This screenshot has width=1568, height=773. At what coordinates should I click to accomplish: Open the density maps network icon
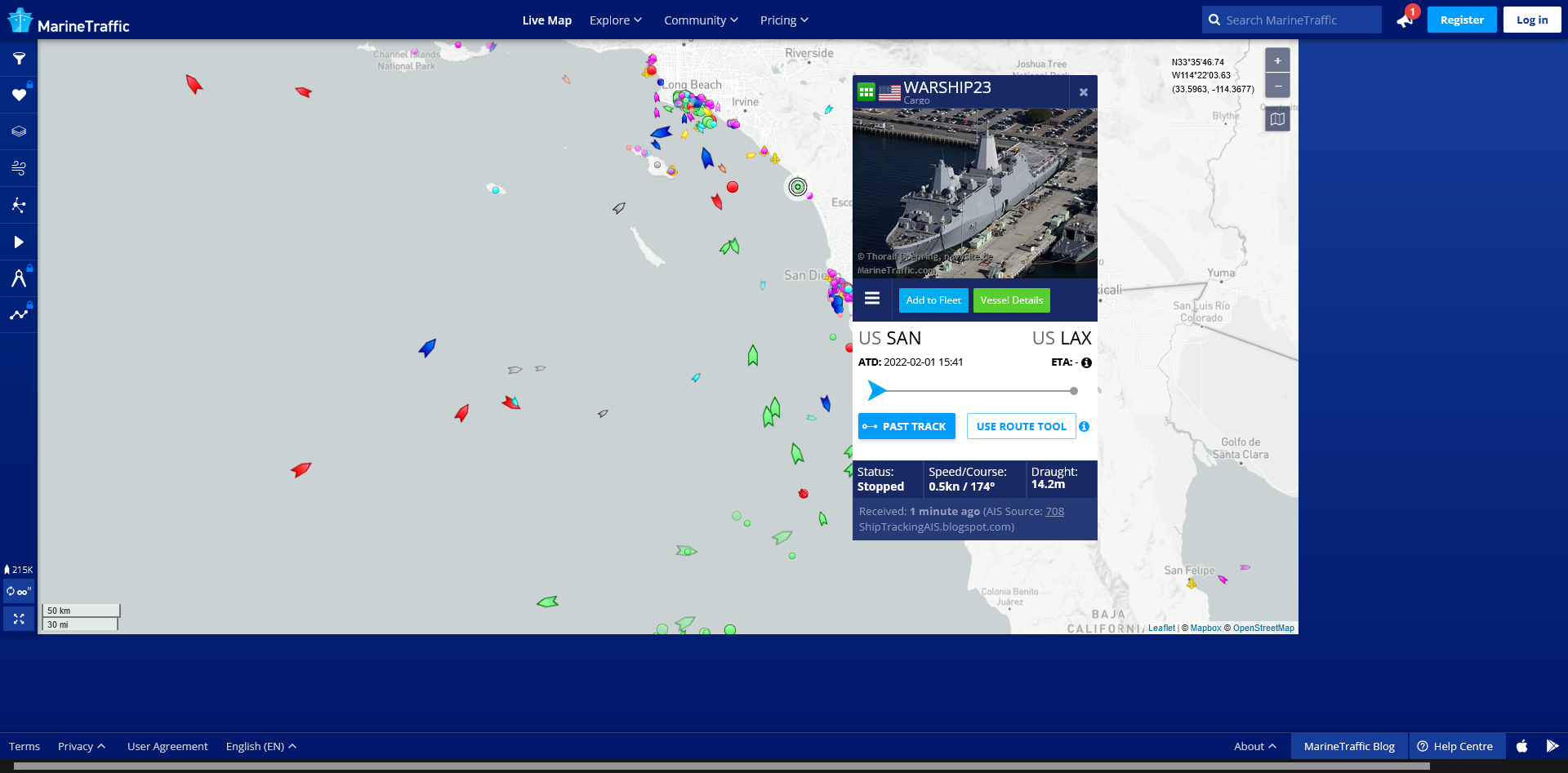point(19,205)
